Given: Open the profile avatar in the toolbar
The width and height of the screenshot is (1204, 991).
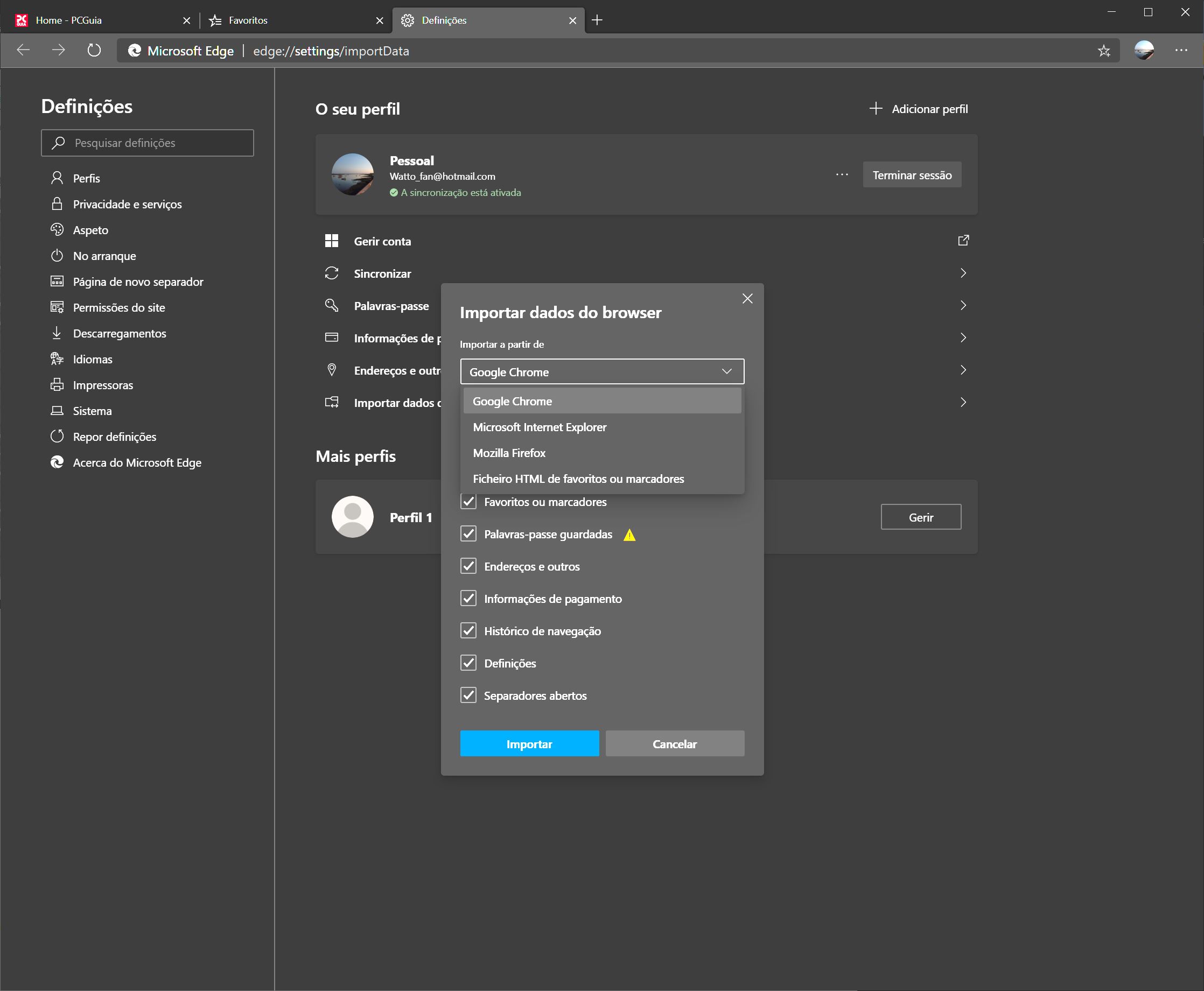Looking at the screenshot, I should [x=1144, y=50].
